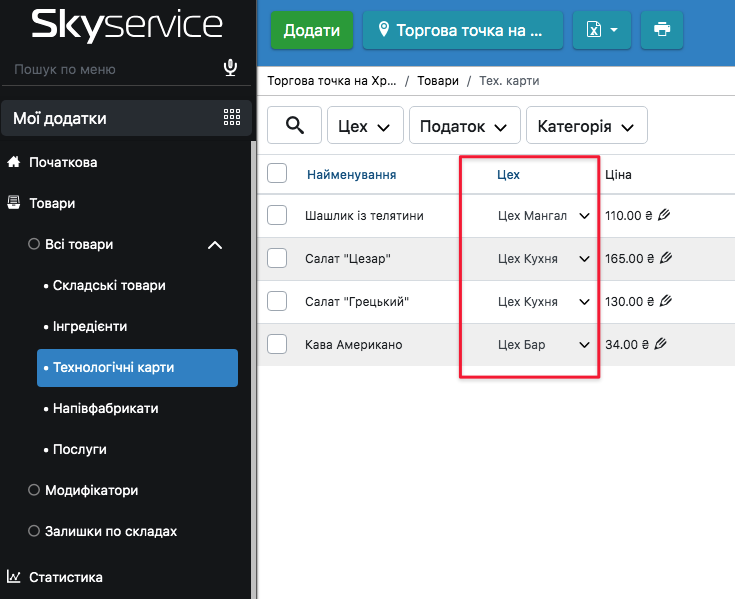Click the magnifying glass search button

[295, 125]
